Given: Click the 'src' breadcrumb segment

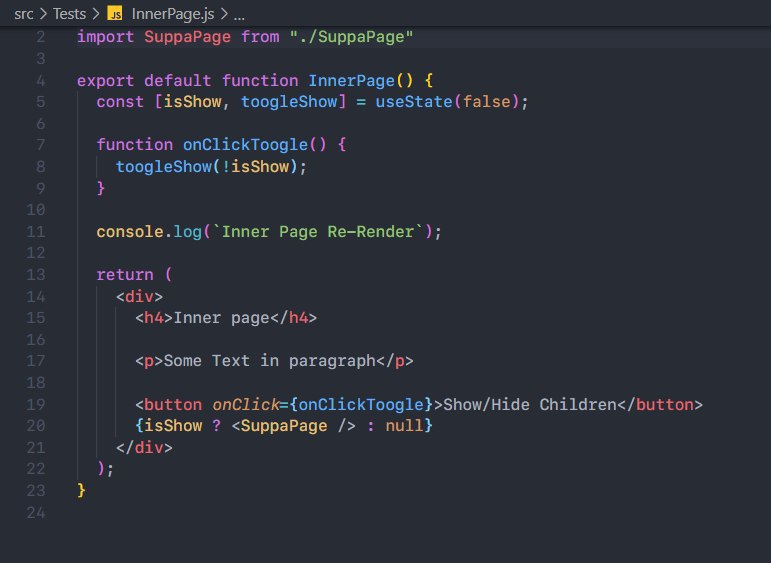Looking at the screenshot, I should pos(24,14).
